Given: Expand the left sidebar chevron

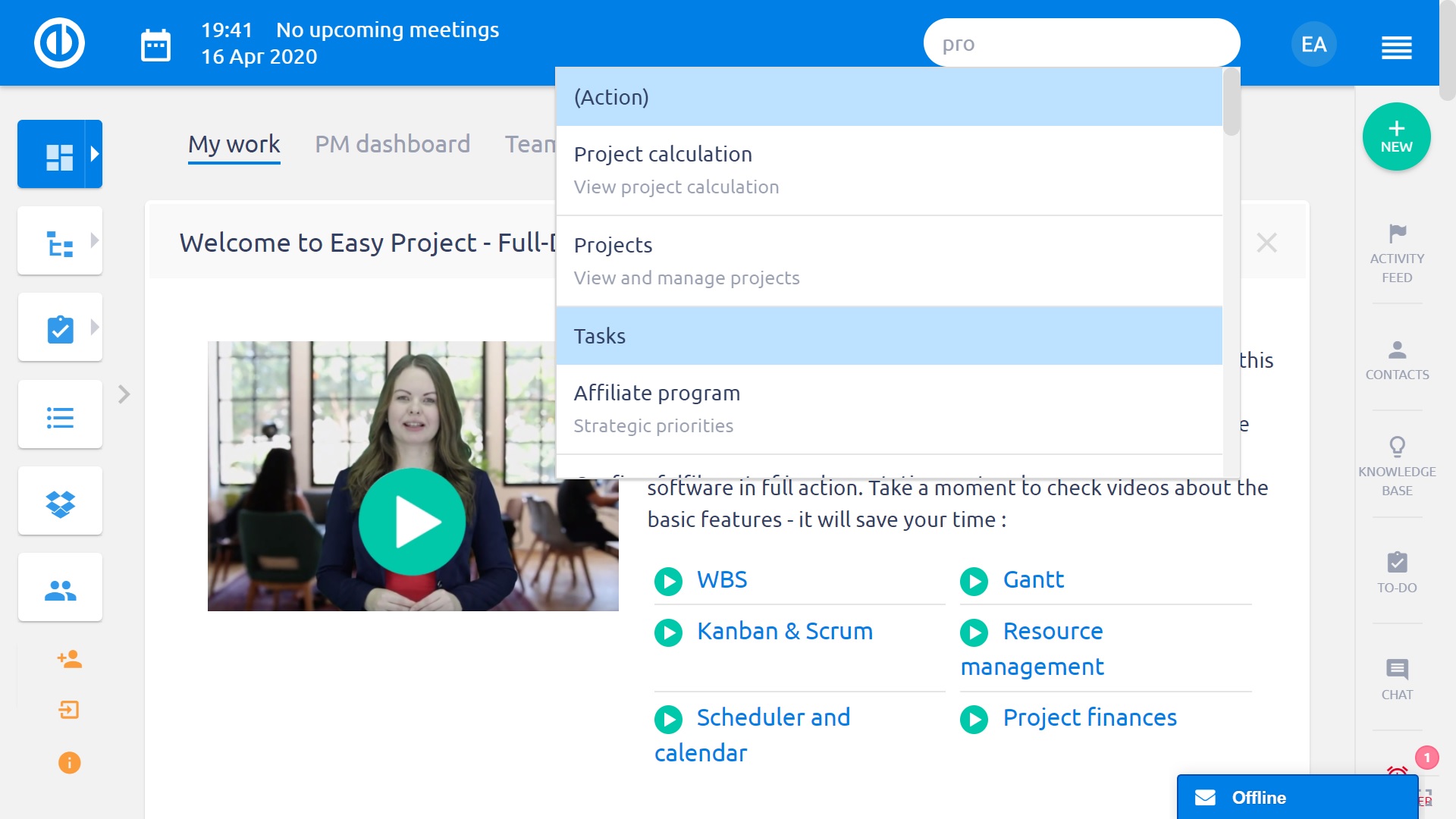Looking at the screenshot, I should pos(124,394).
